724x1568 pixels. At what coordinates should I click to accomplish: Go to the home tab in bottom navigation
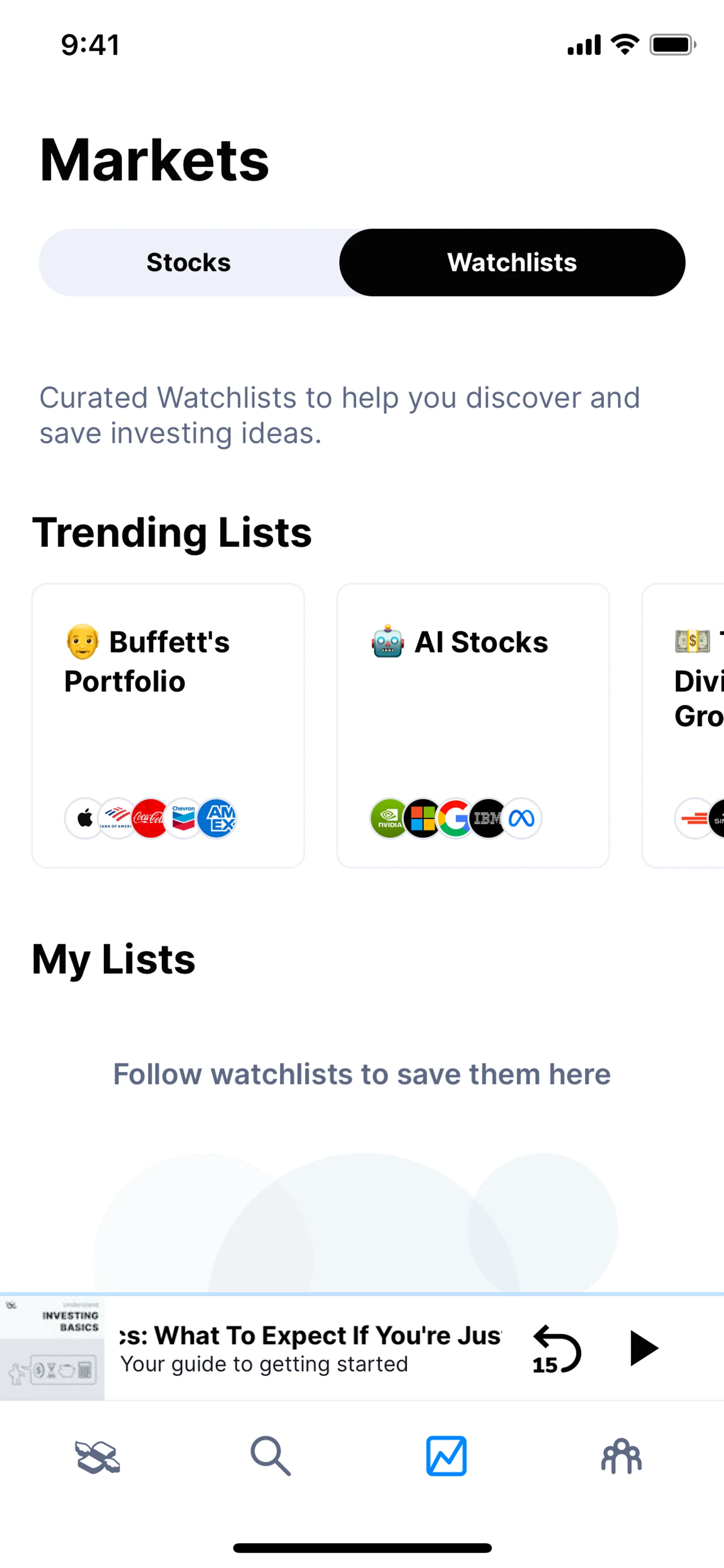coord(97,1456)
